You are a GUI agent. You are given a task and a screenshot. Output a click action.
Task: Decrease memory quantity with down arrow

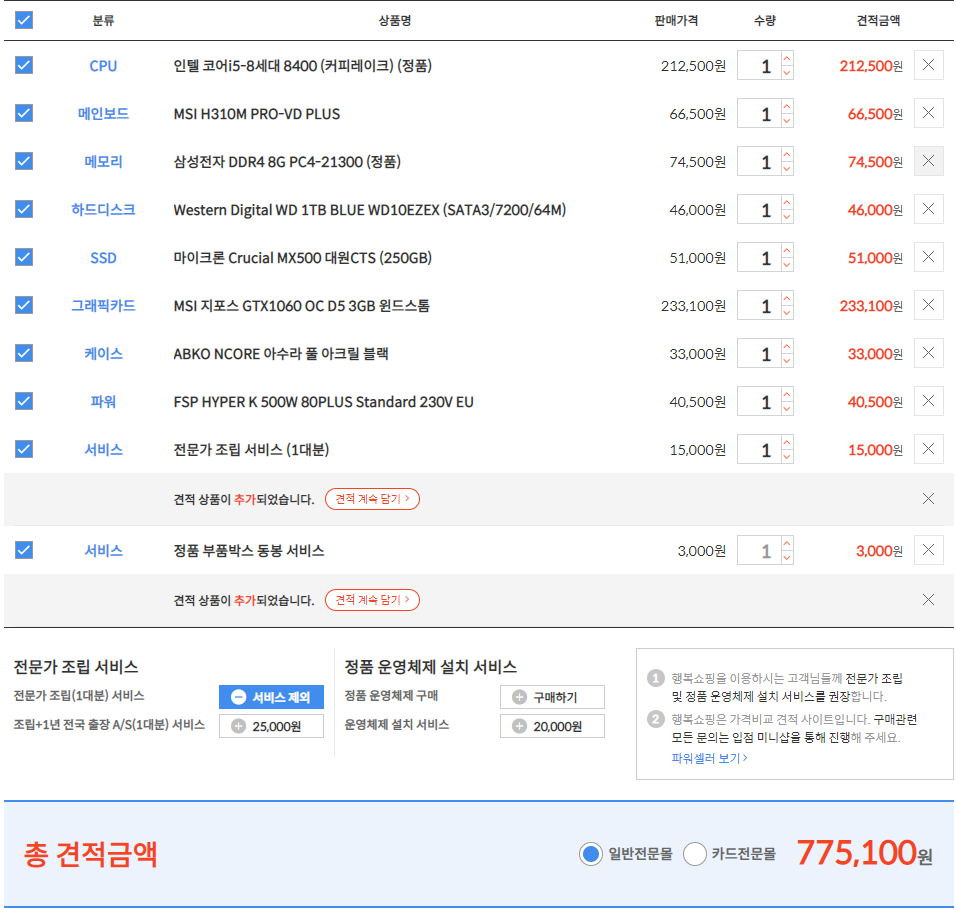tap(787, 169)
